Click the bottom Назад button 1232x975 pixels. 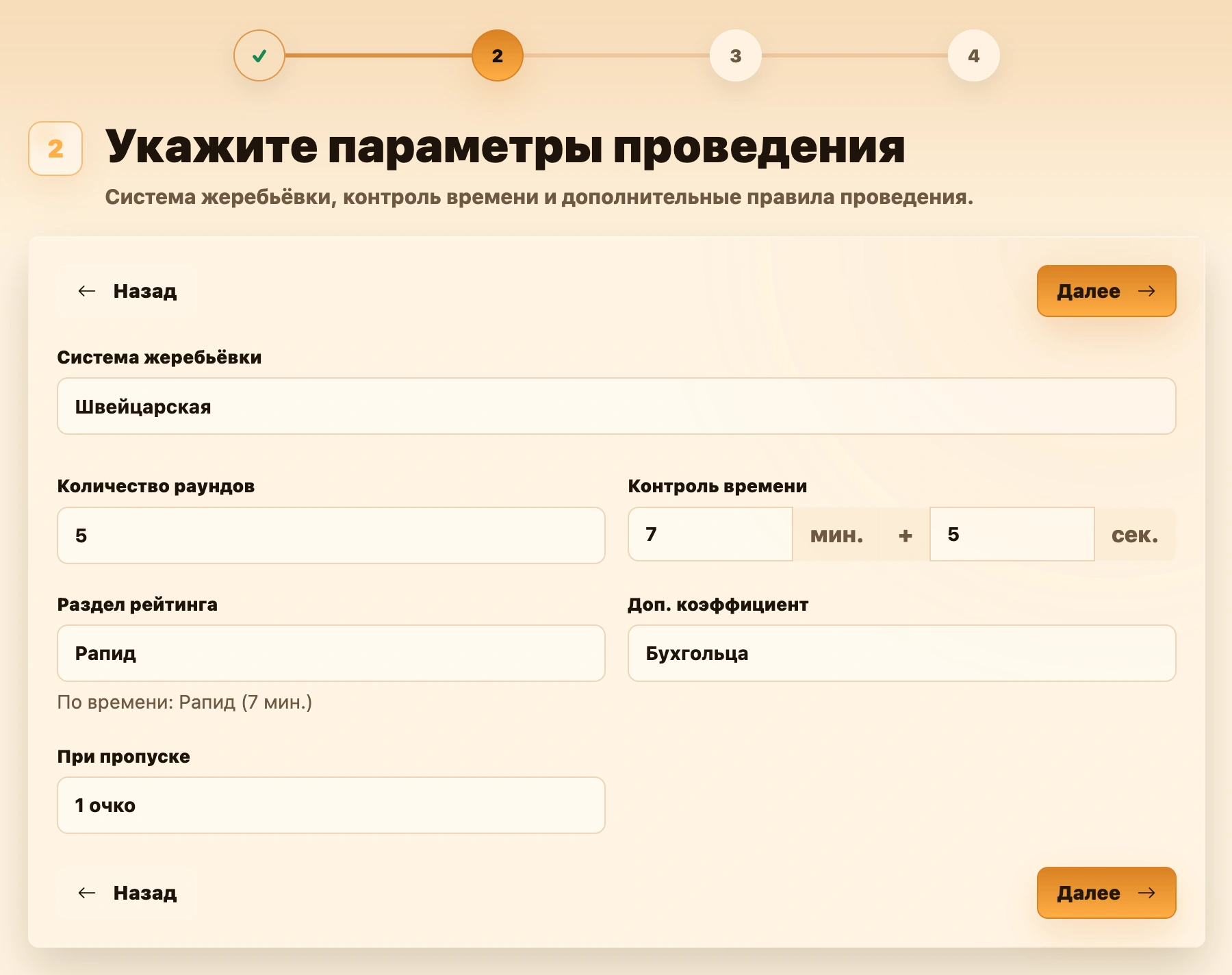pos(127,893)
